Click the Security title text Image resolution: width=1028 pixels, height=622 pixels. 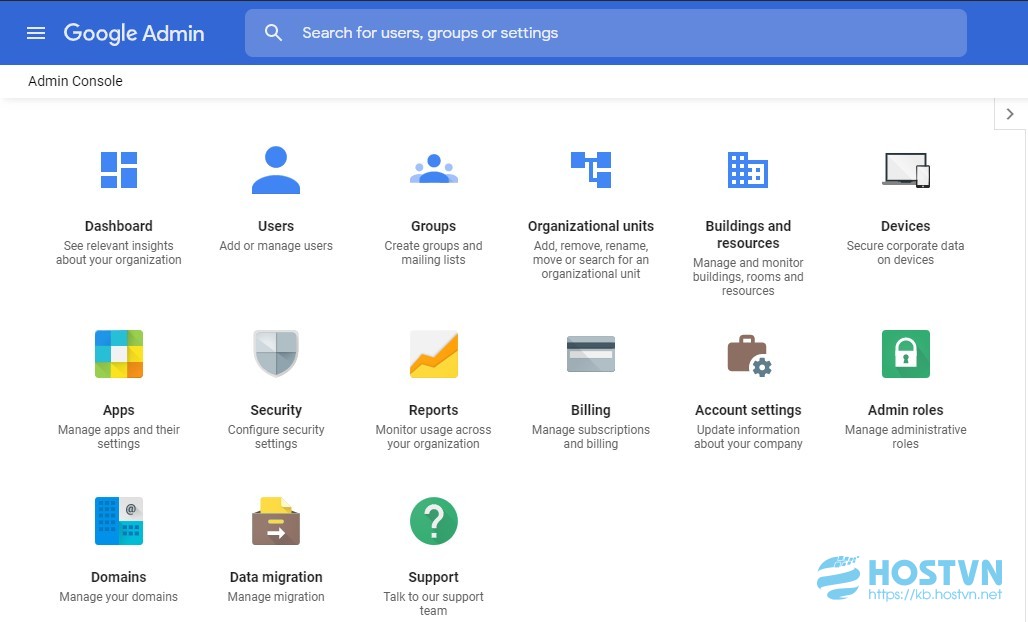tap(276, 410)
